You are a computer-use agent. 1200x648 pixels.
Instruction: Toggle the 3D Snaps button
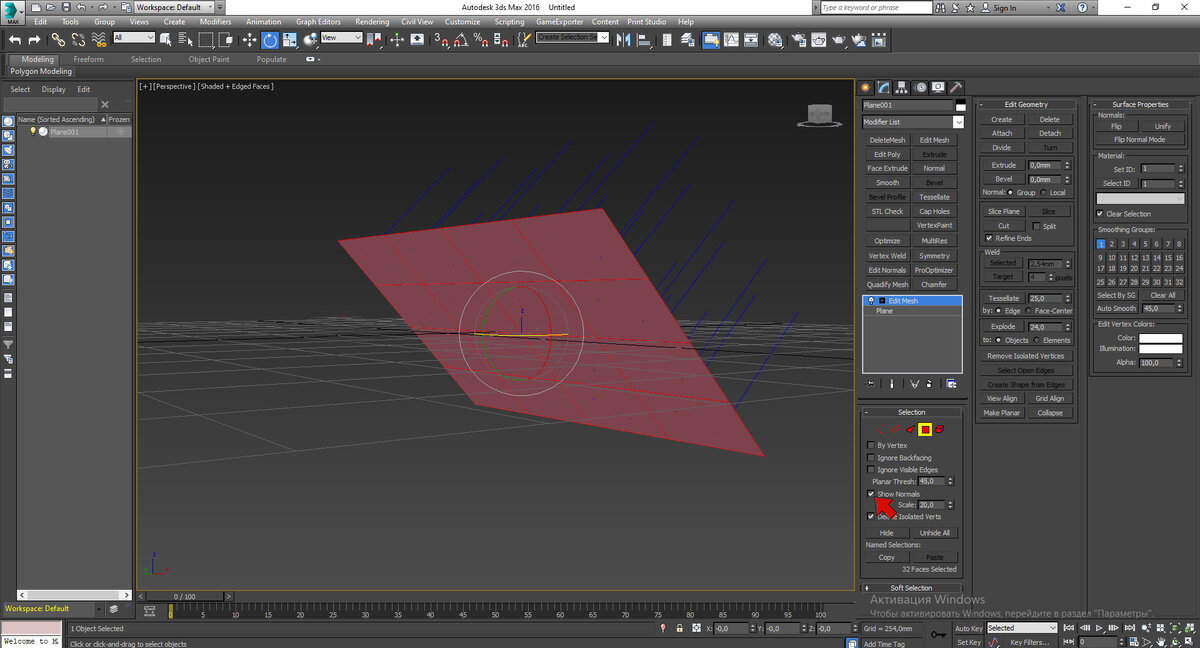point(441,40)
